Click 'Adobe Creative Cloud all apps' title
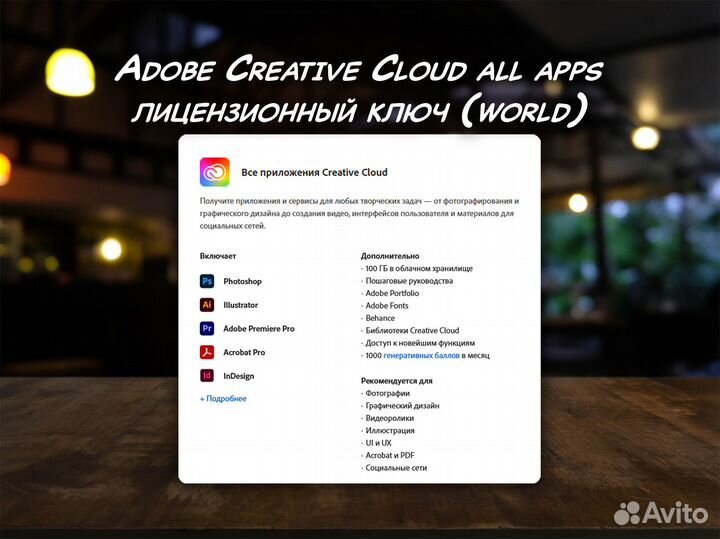The image size is (720, 539). tap(359, 69)
